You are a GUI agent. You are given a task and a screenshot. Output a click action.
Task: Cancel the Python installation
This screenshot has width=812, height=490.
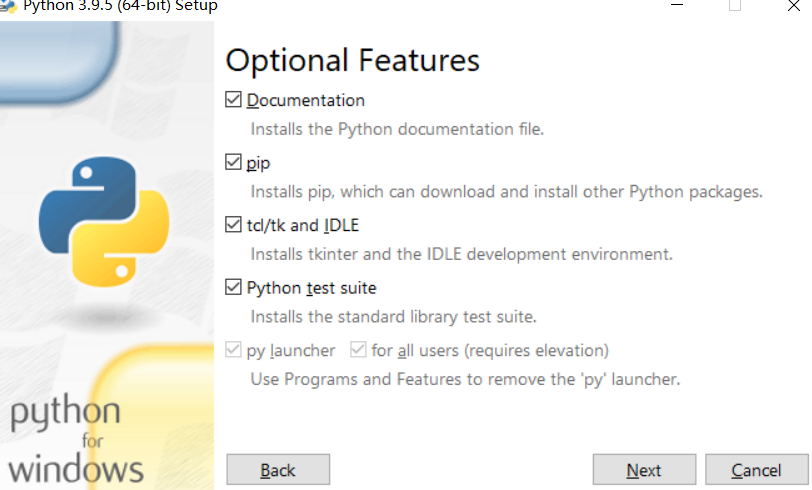[756, 470]
